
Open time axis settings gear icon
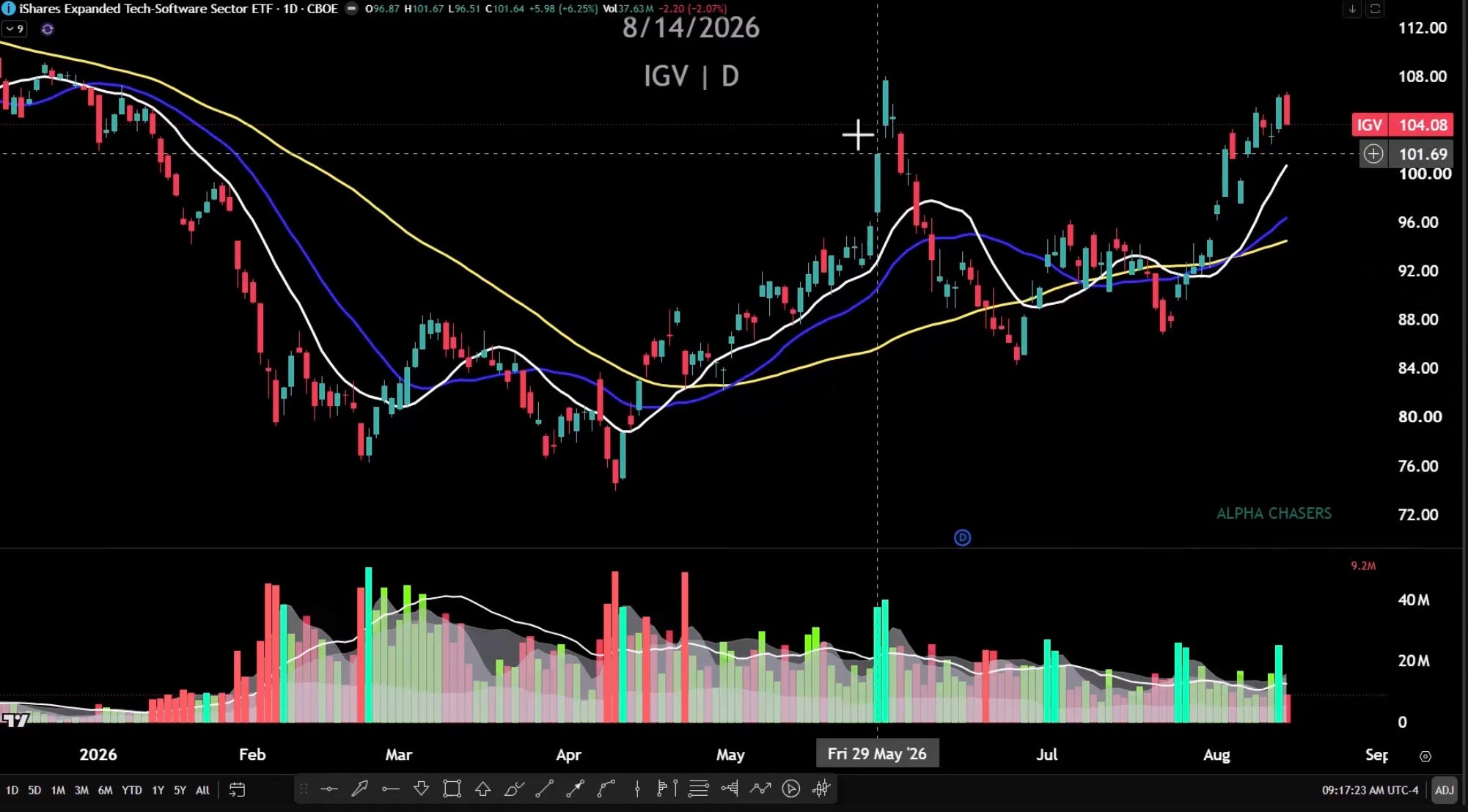pyautogui.click(x=1425, y=756)
